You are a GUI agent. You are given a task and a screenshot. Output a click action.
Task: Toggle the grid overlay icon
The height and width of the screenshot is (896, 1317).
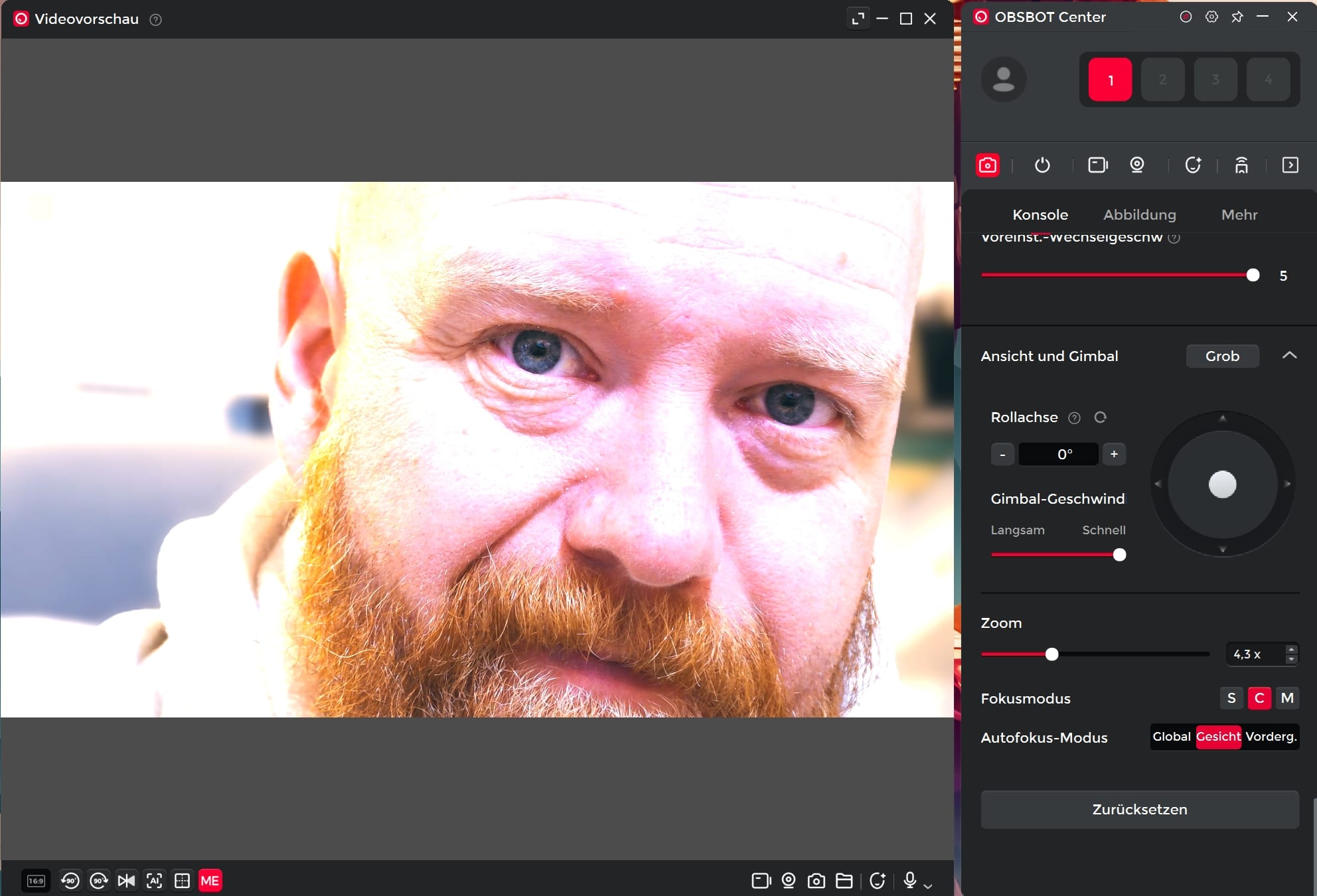click(x=182, y=881)
